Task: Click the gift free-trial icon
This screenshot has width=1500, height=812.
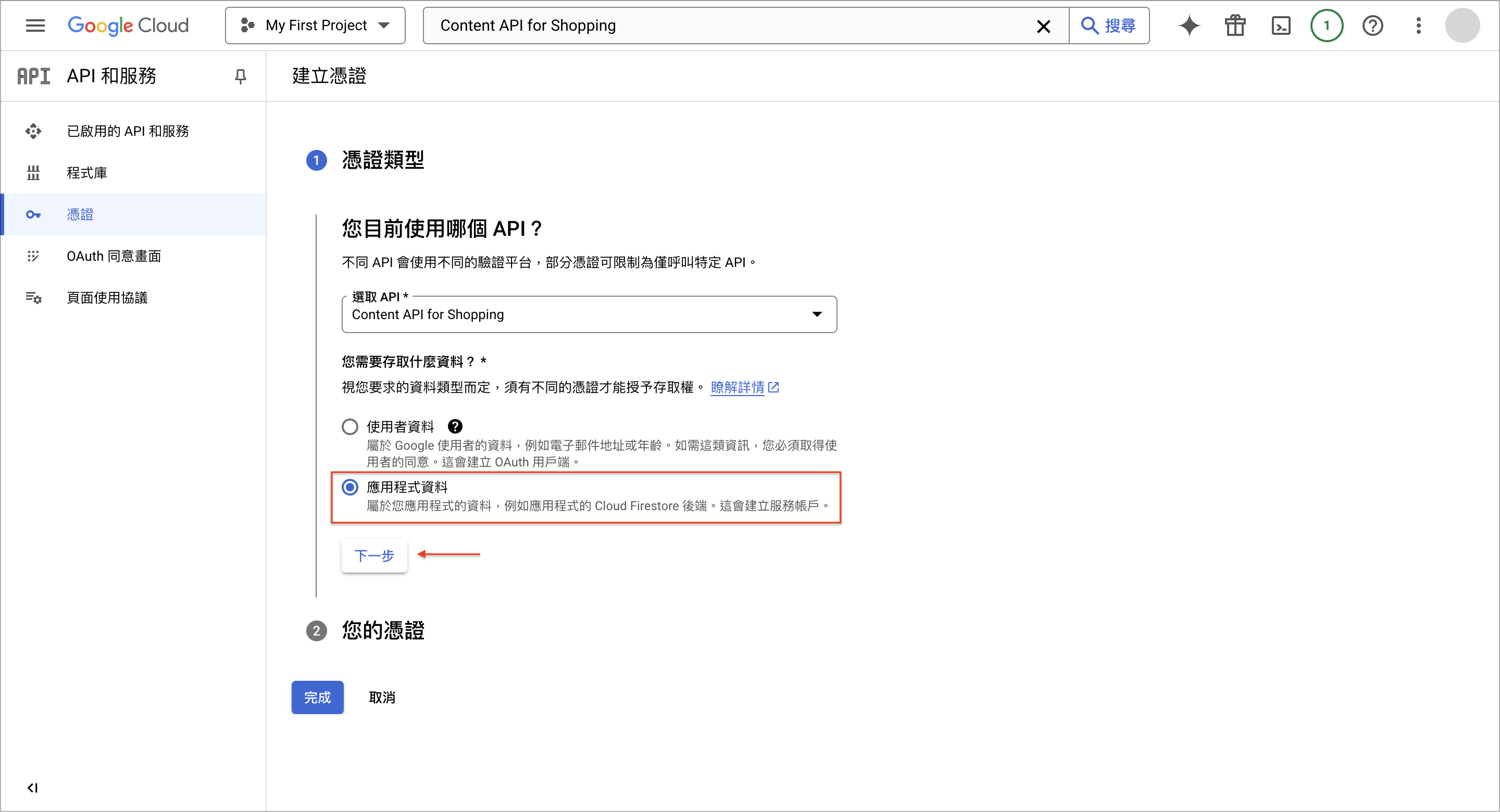Action: tap(1235, 26)
